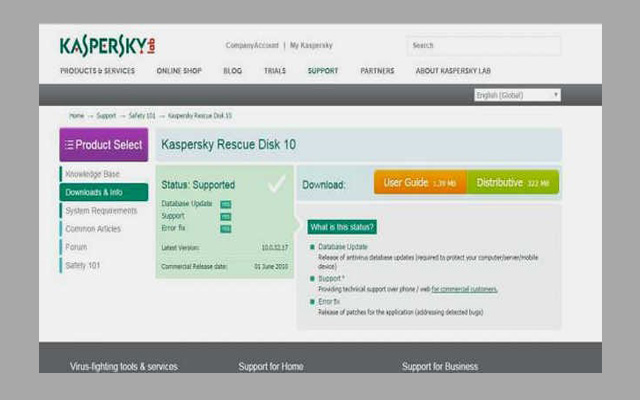Click the Safety 101 breadcrumb link
Viewport: 640px width, 400px height.
[142, 116]
